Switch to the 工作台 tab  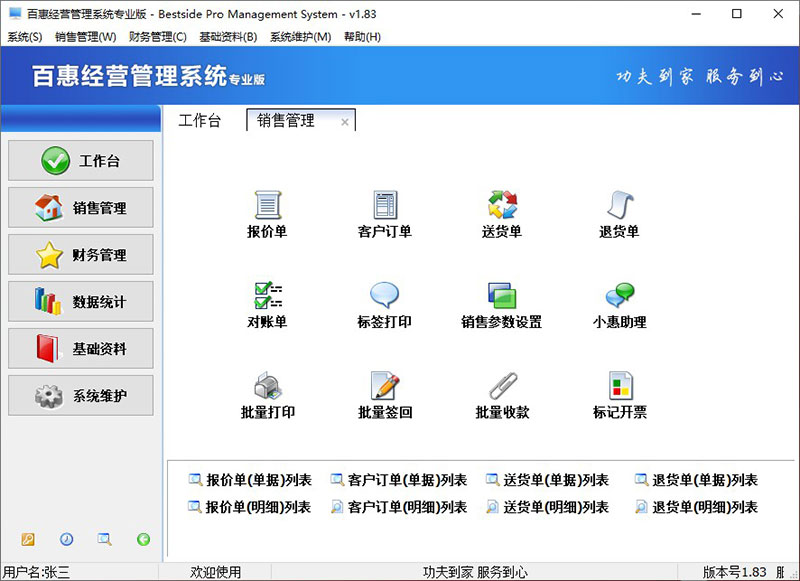coord(199,121)
